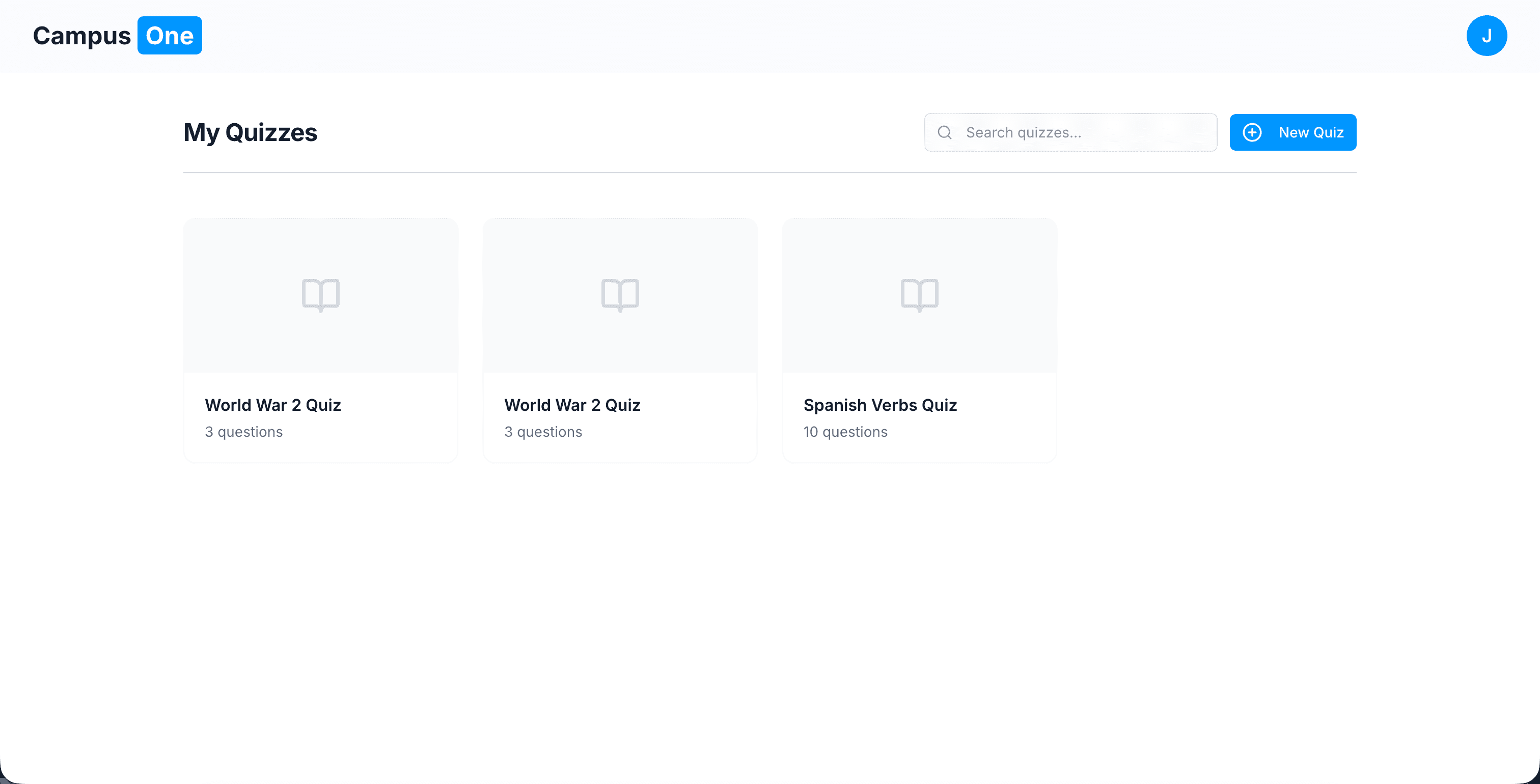Screen dimensions: 1540x784
Task: Click the magnifier icon in search box
Action: pyautogui.click(x=945, y=132)
